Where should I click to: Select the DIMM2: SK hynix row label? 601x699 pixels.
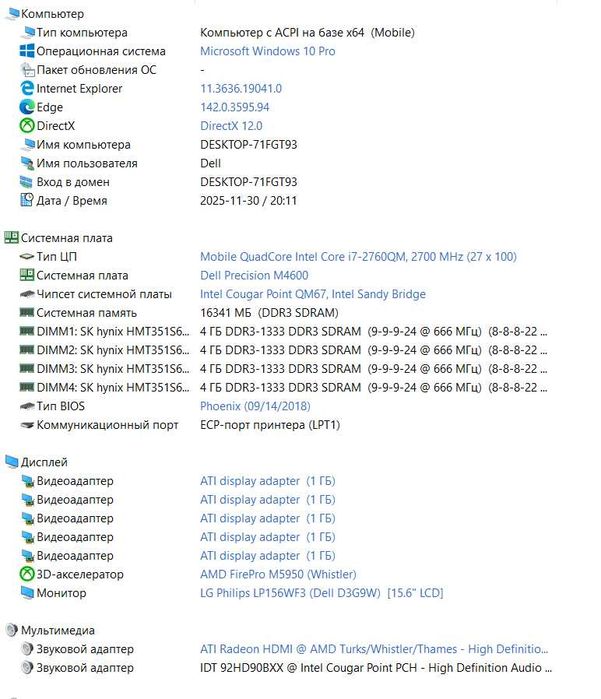pyautogui.click(x=113, y=350)
